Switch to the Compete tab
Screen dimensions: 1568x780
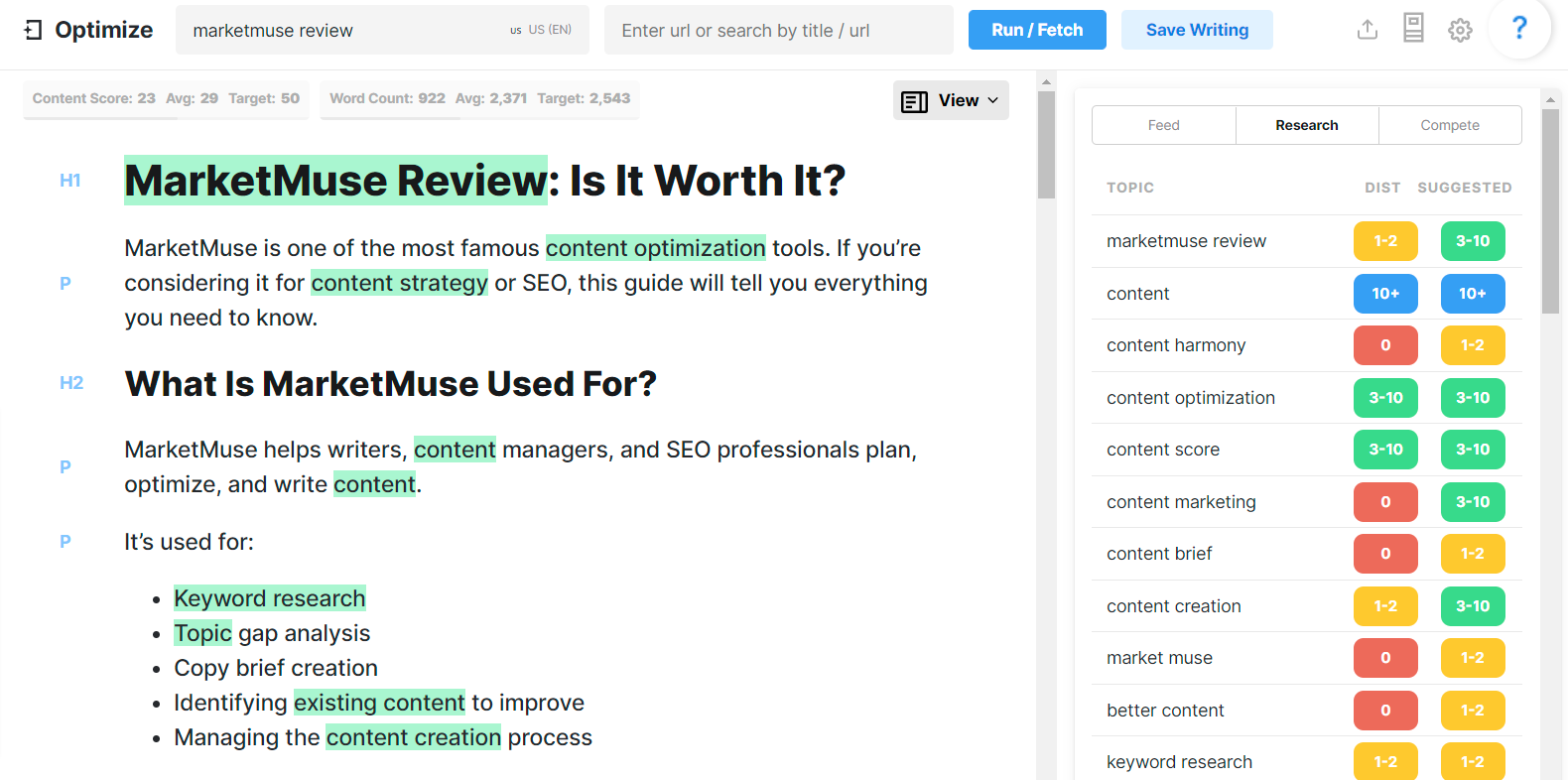(x=1450, y=125)
